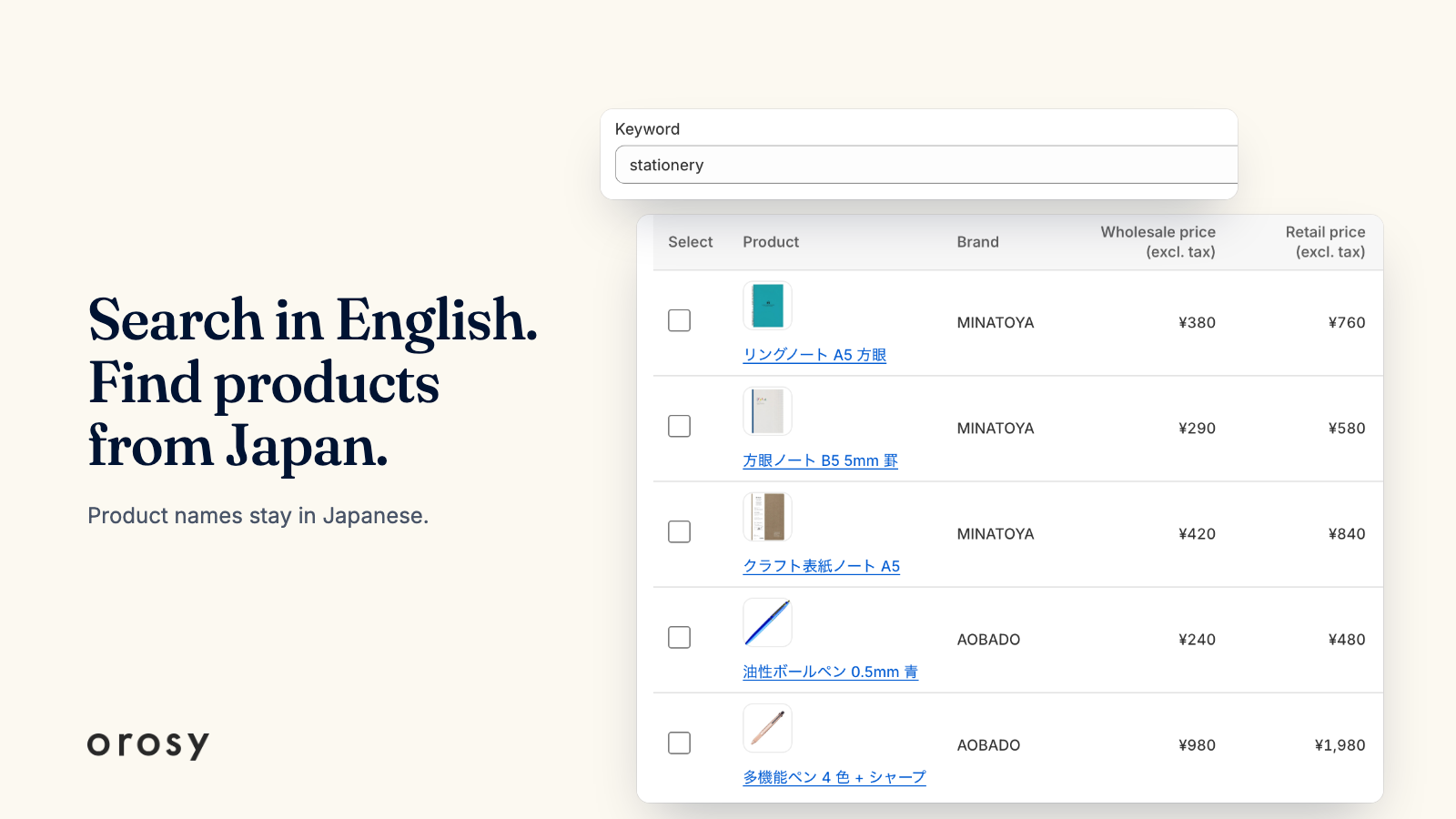Click the ¥840 retail price
This screenshot has width=1456, height=819.
(x=1347, y=533)
